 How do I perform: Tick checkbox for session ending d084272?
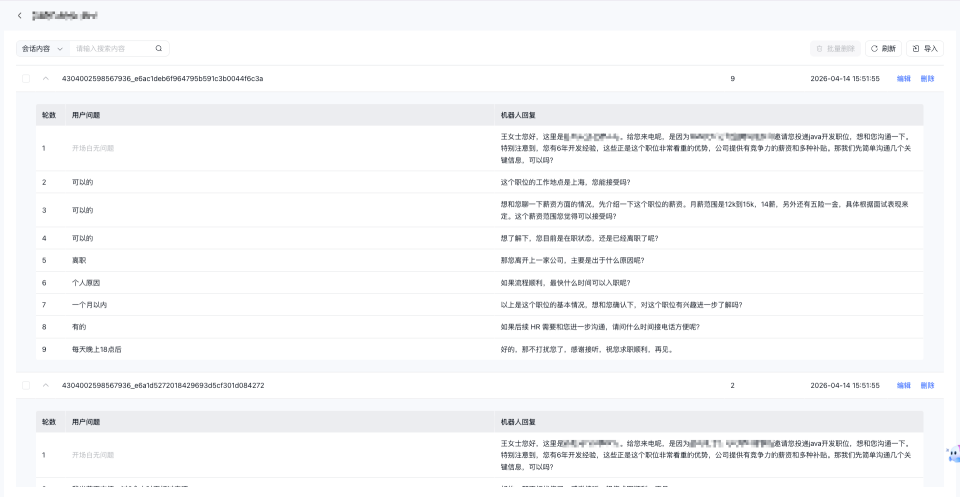click(x=26, y=386)
